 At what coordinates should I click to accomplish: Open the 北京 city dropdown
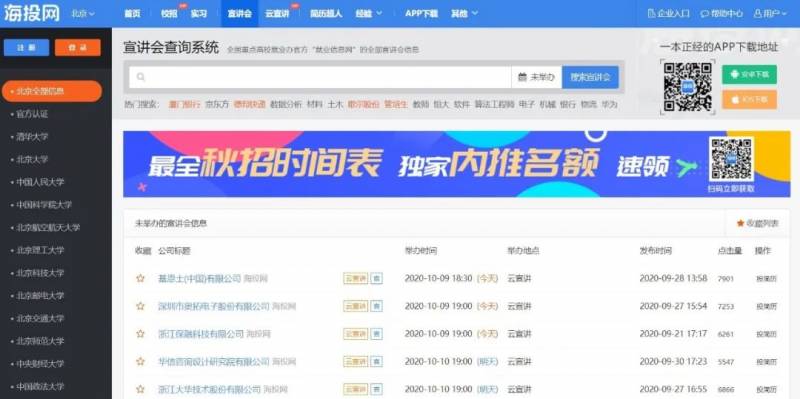83,14
